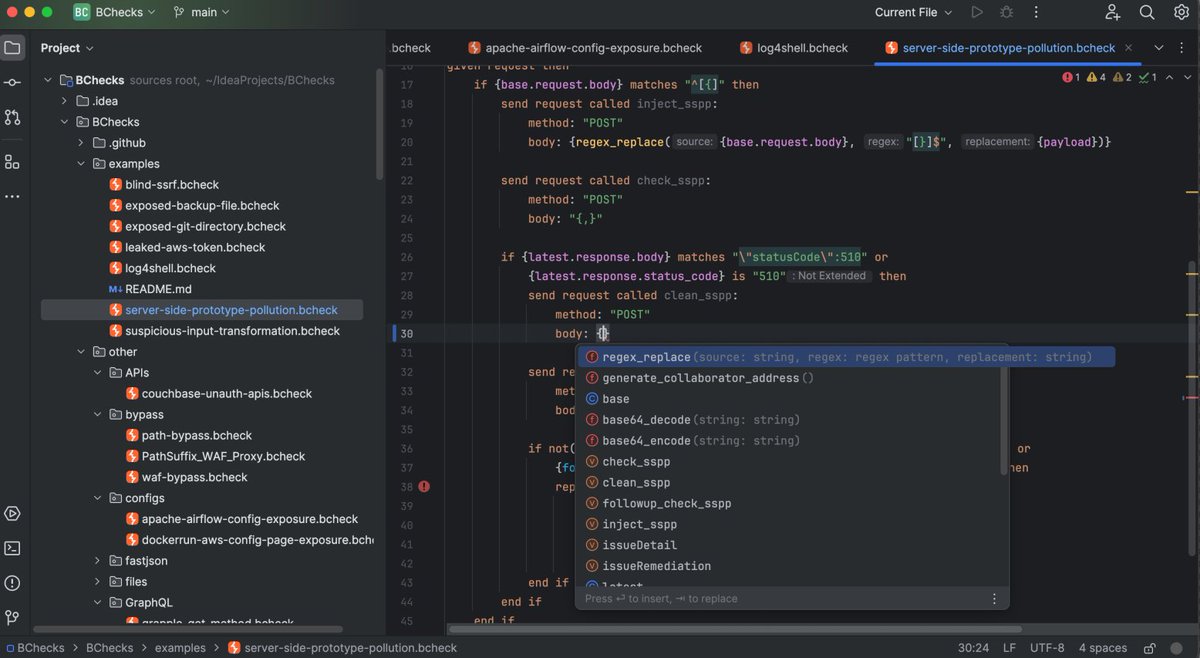Open the BChecks project dropdown

114,12
